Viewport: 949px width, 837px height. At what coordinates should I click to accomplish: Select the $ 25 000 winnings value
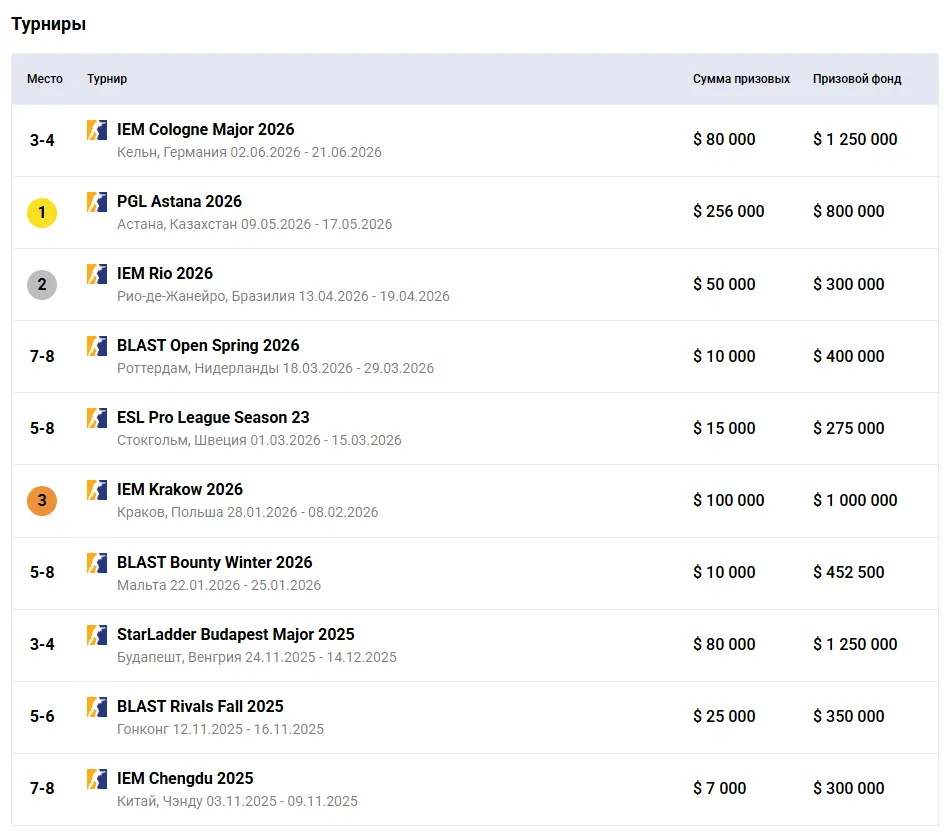pos(724,716)
